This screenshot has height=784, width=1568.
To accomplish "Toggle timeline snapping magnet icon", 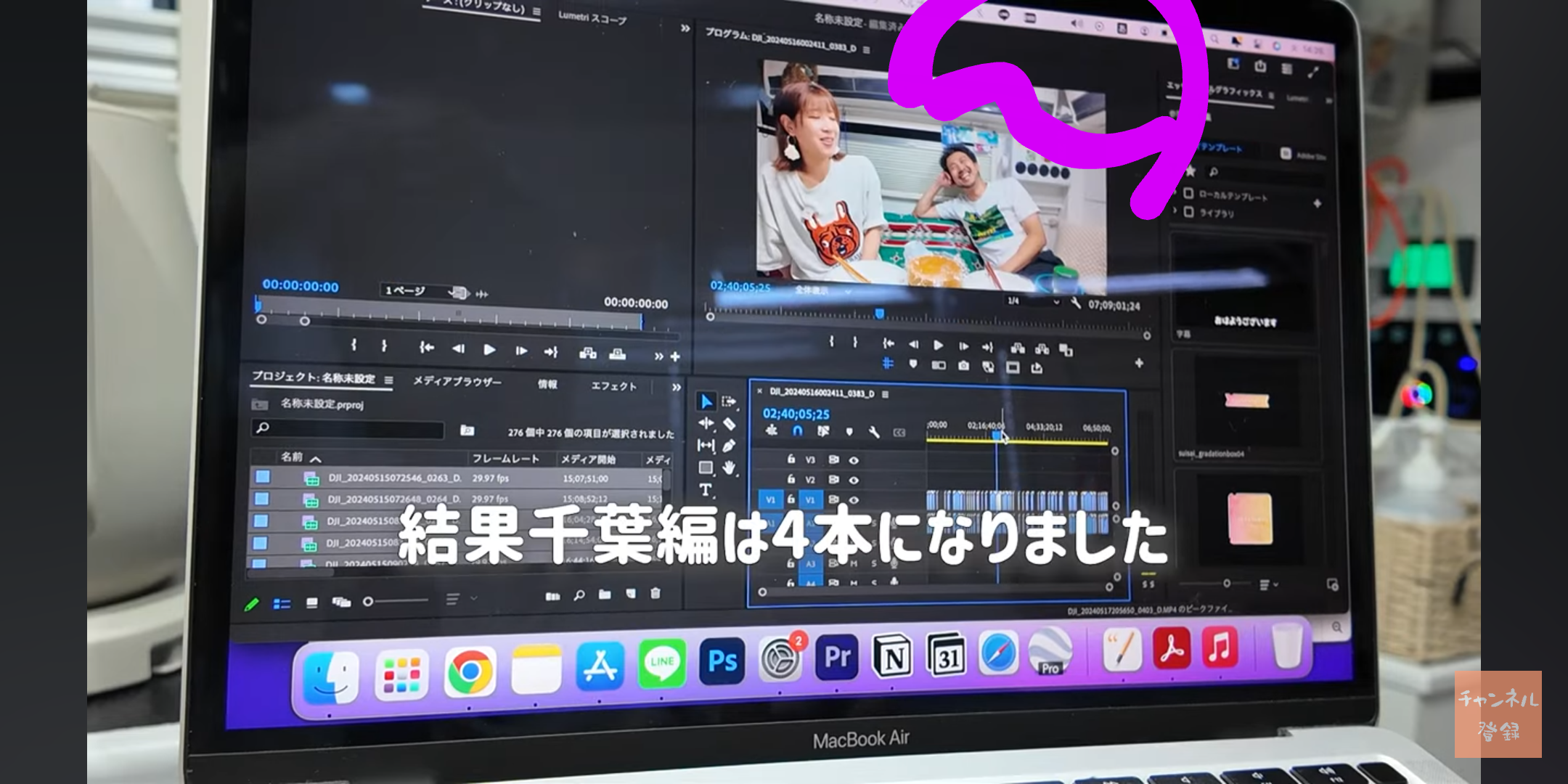I will click(797, 431).
